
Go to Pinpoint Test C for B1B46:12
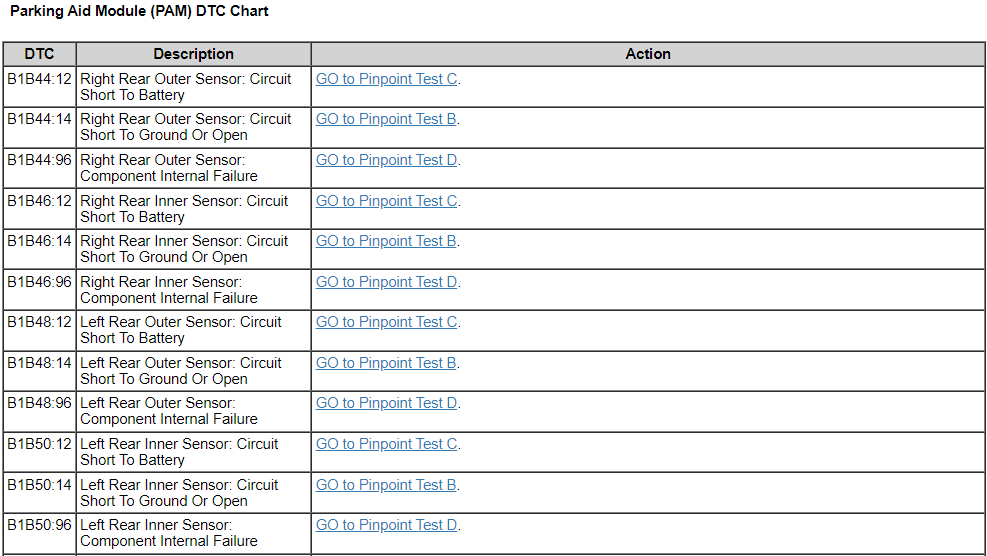point(387,201)
